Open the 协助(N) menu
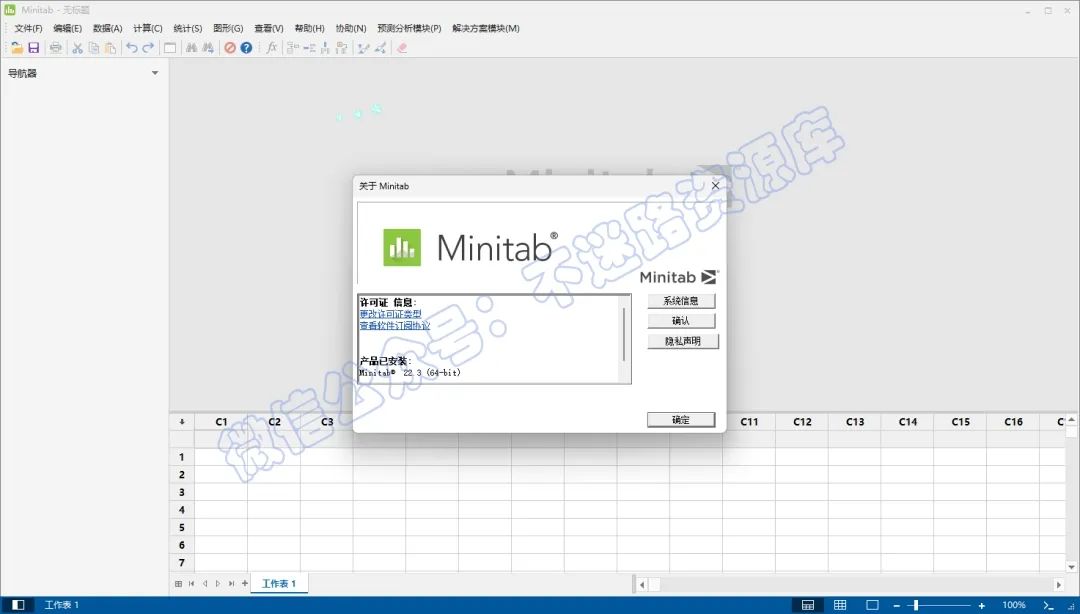Viewport: 1080px width, 614px height. (351, 28)
